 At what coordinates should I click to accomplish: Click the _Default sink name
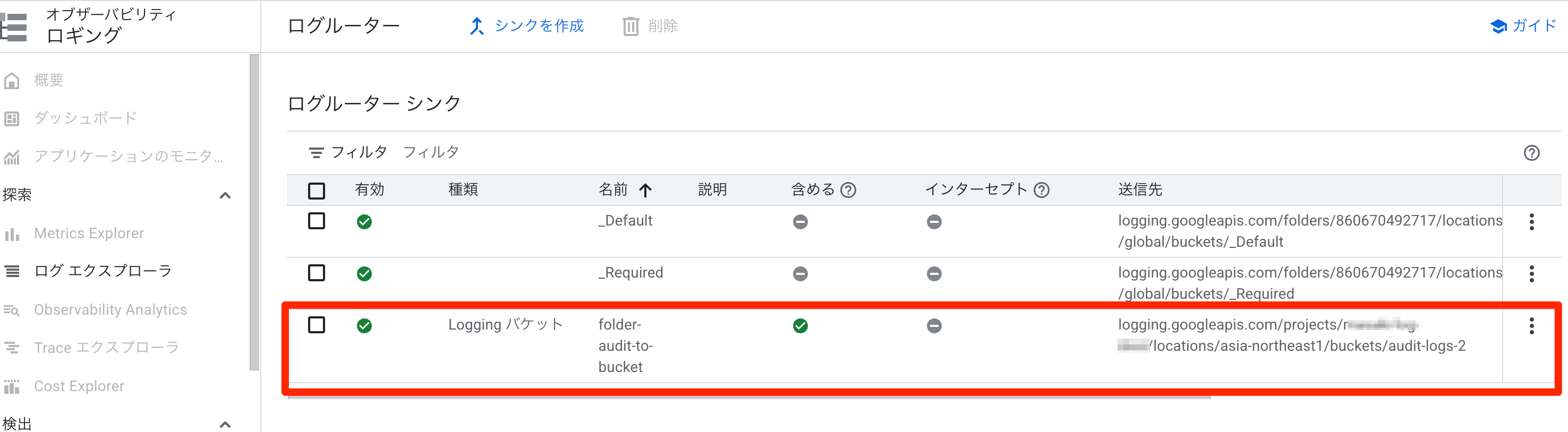point(625,221)
